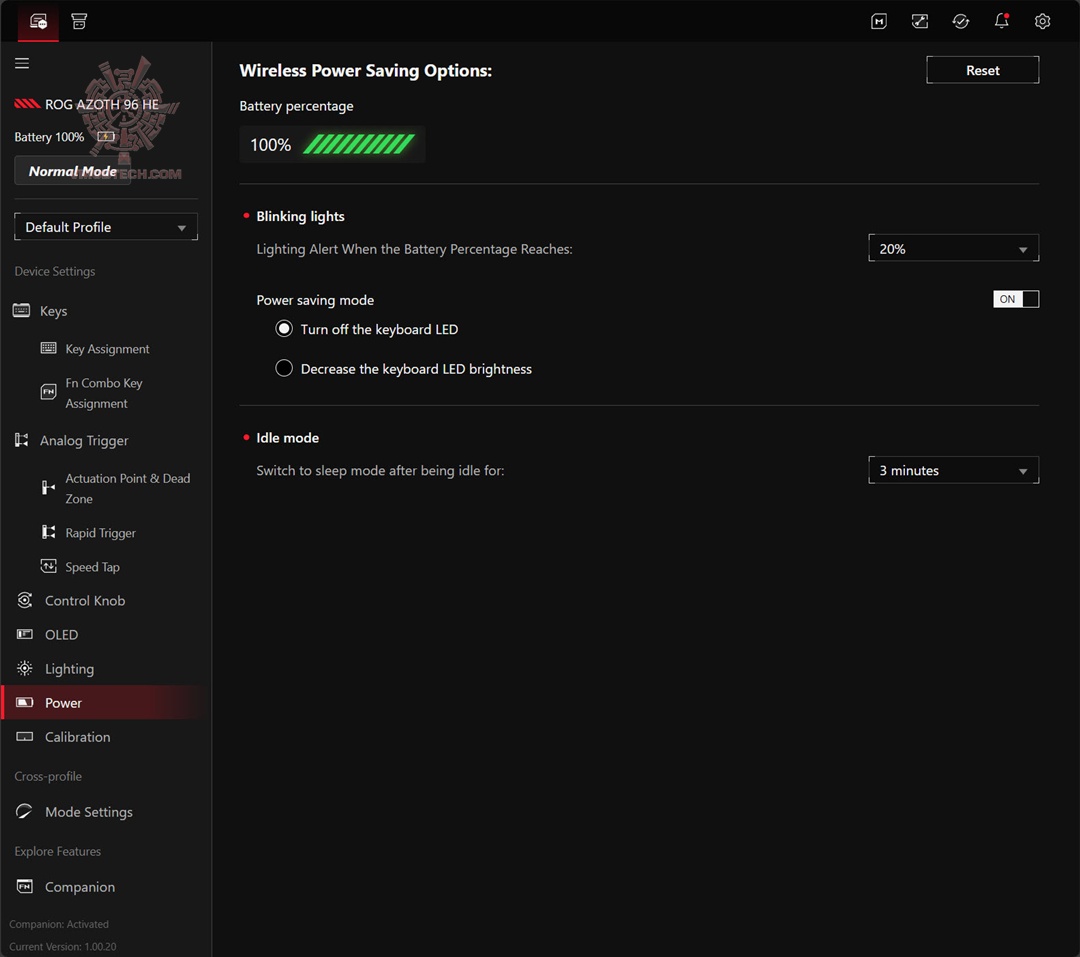This screenshot has height=957, width=1080.
Task: Click the Fn Combo Key Assignment icon
Action: [x=48, y=392]
